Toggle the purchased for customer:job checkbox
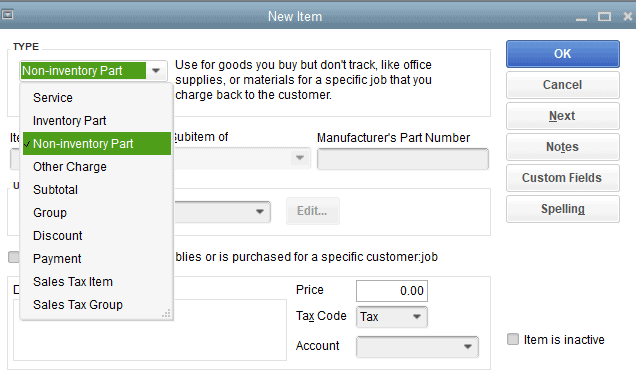The height and width of the screenshot is (386, 636). tap(13, 257)
